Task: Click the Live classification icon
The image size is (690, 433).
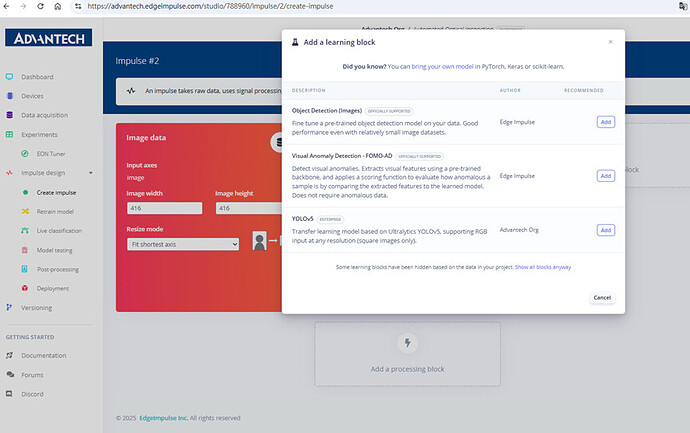Action: tap(25, 231)
